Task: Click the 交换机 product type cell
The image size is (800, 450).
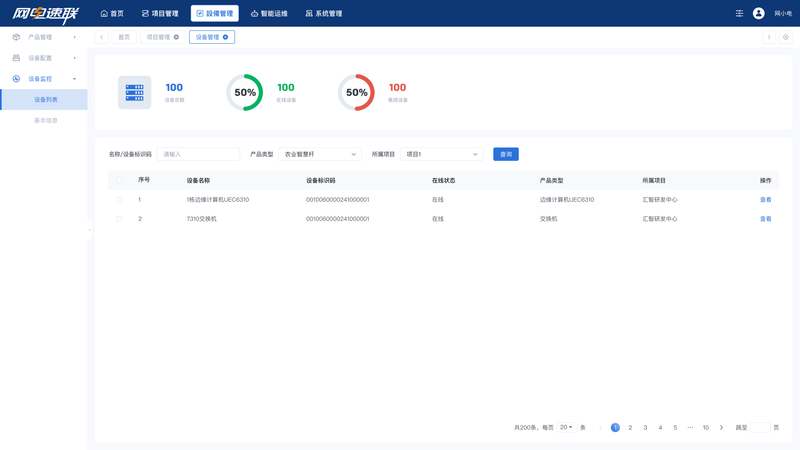Action: [548, 219]
